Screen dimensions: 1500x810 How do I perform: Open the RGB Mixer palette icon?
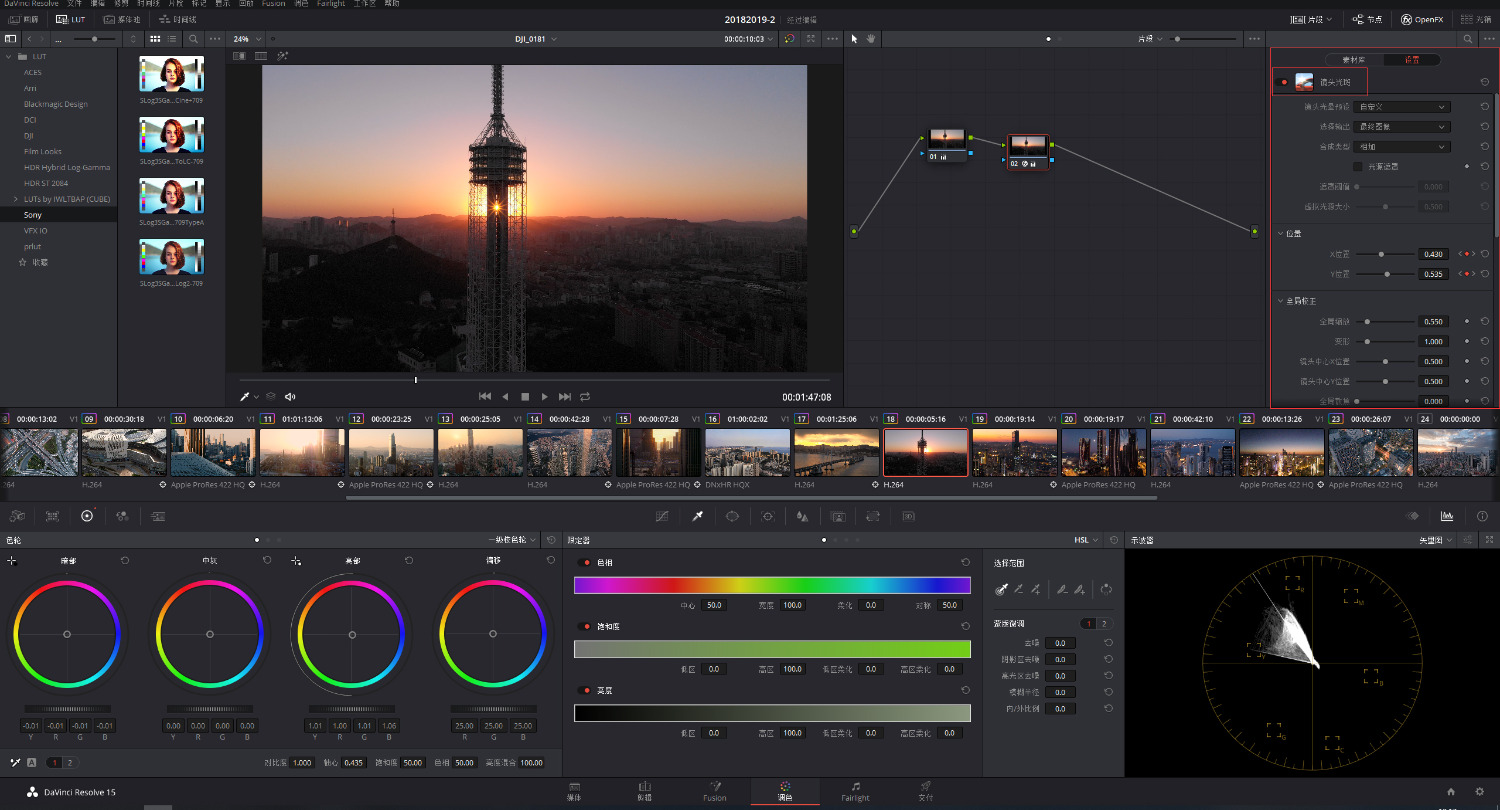(x=122, y=516)
